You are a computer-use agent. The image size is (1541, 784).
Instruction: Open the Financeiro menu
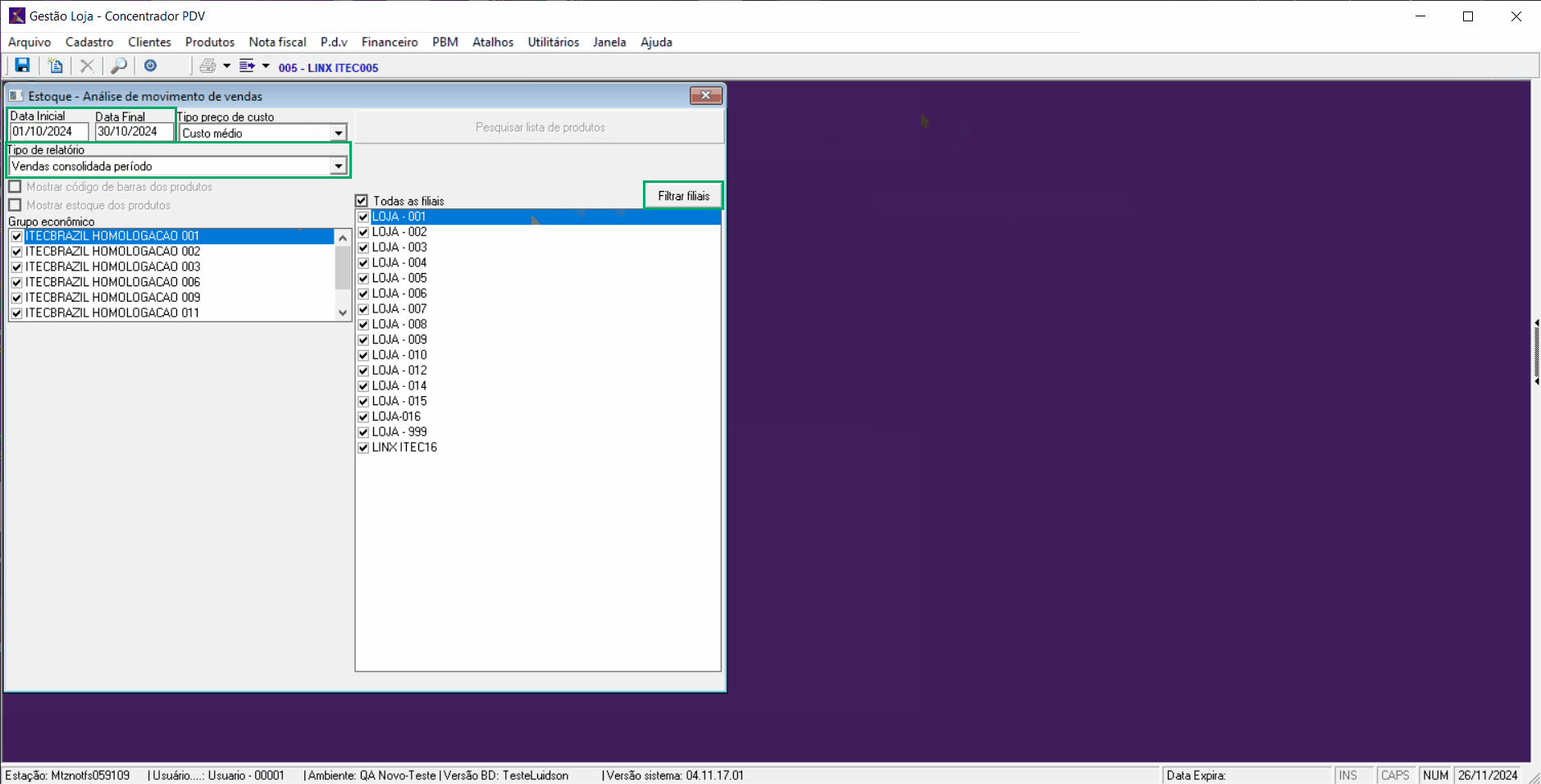(x=390, y=42)
